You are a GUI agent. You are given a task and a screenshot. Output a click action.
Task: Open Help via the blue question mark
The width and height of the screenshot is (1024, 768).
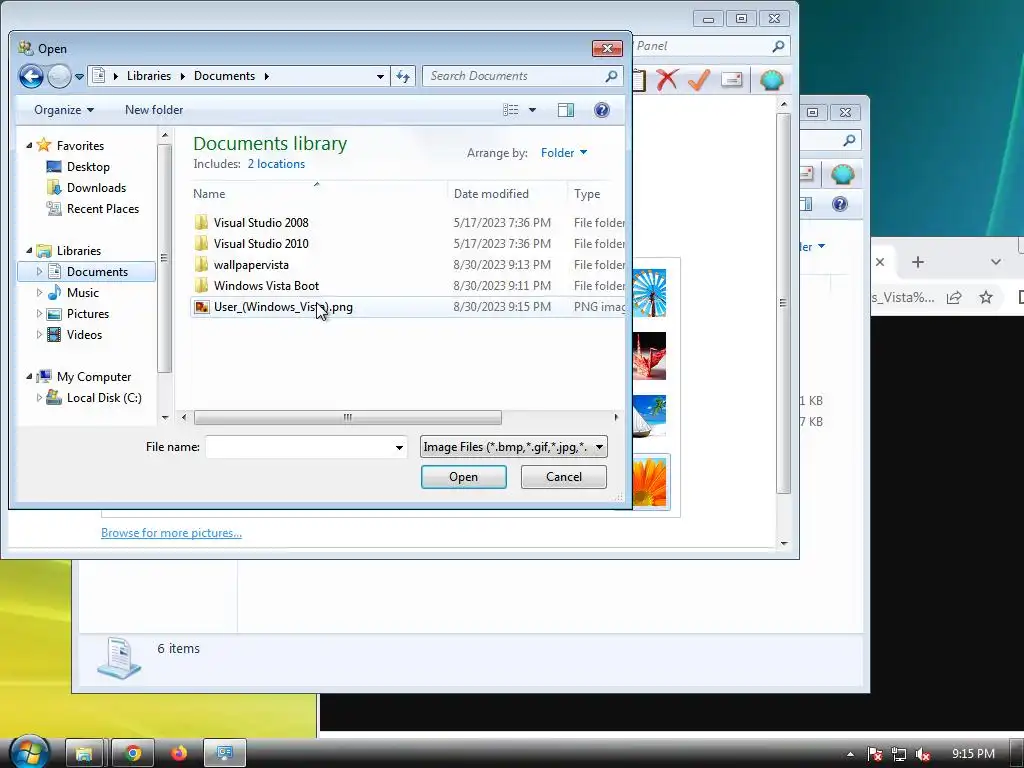click(601, 110)
